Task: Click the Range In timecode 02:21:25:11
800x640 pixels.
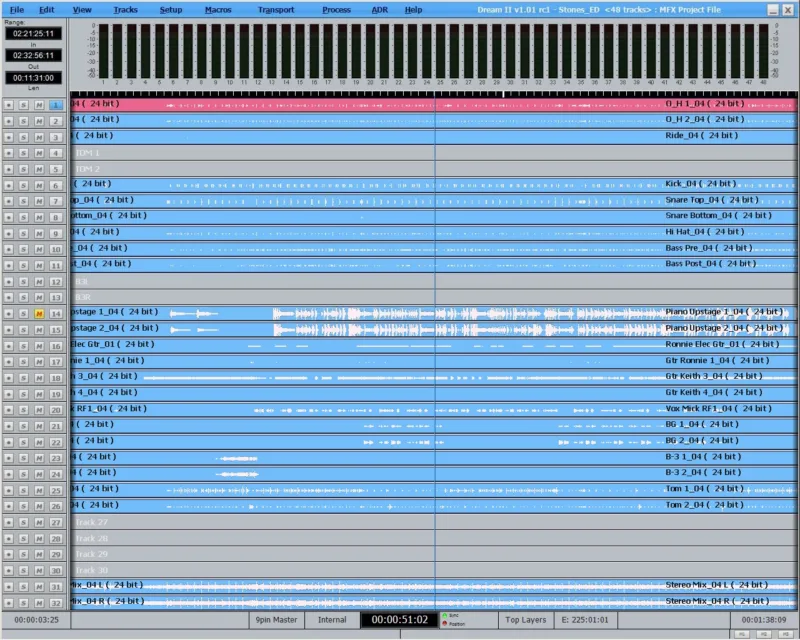Action: pos(33,34)
